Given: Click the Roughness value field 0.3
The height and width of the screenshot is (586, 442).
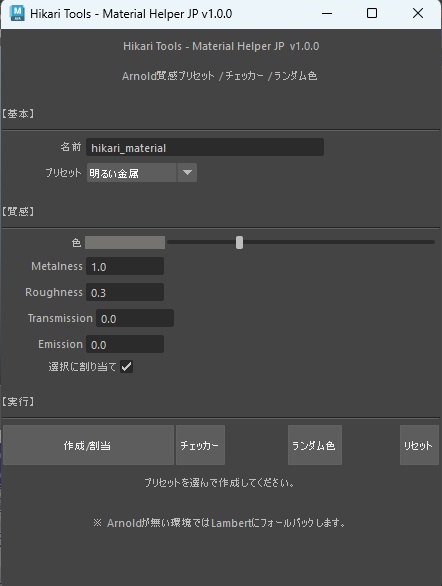Looking at the screenshot, I should click(125, 292).
